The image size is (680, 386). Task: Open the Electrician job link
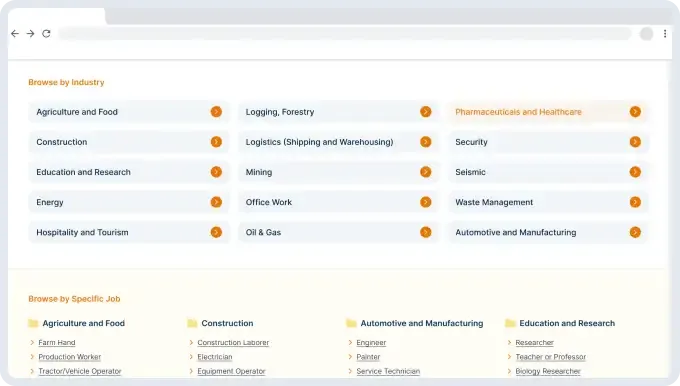coord(215,357)
